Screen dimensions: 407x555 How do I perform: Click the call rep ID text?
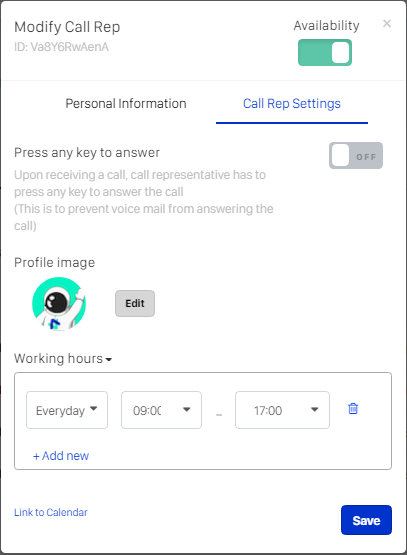[x=61, y=47]
